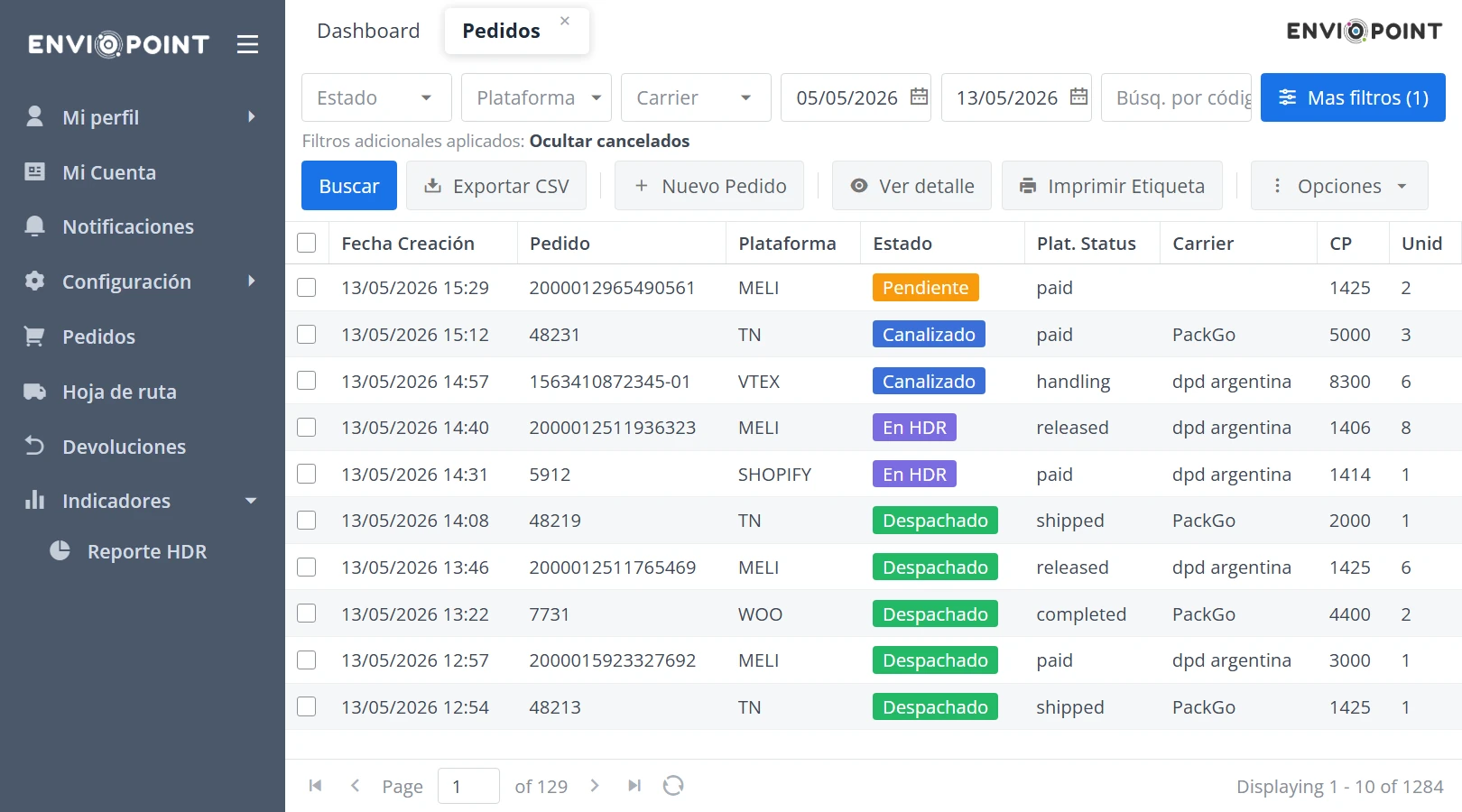This screenshot has width=1462, height=812.
Task: Go to the first page
Action: click(x=315, y=786)
